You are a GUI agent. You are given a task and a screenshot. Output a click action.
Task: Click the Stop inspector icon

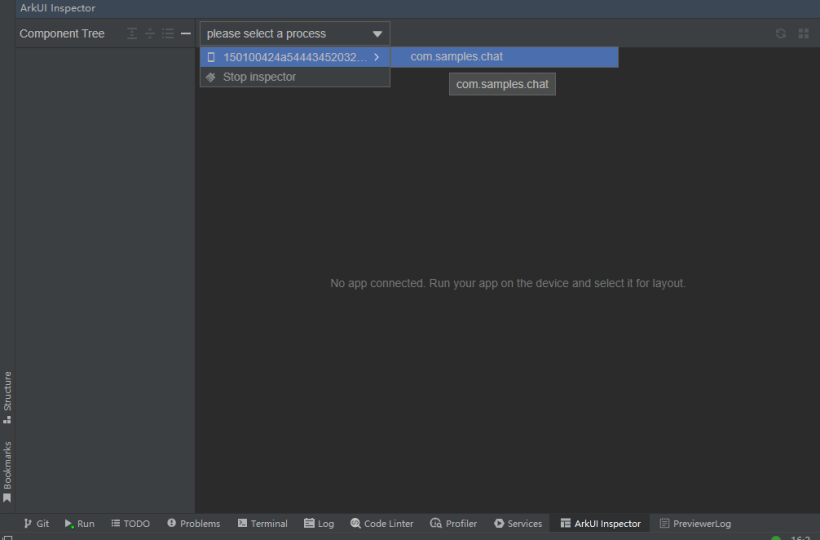pyautogui.click(x=211, y=77)
